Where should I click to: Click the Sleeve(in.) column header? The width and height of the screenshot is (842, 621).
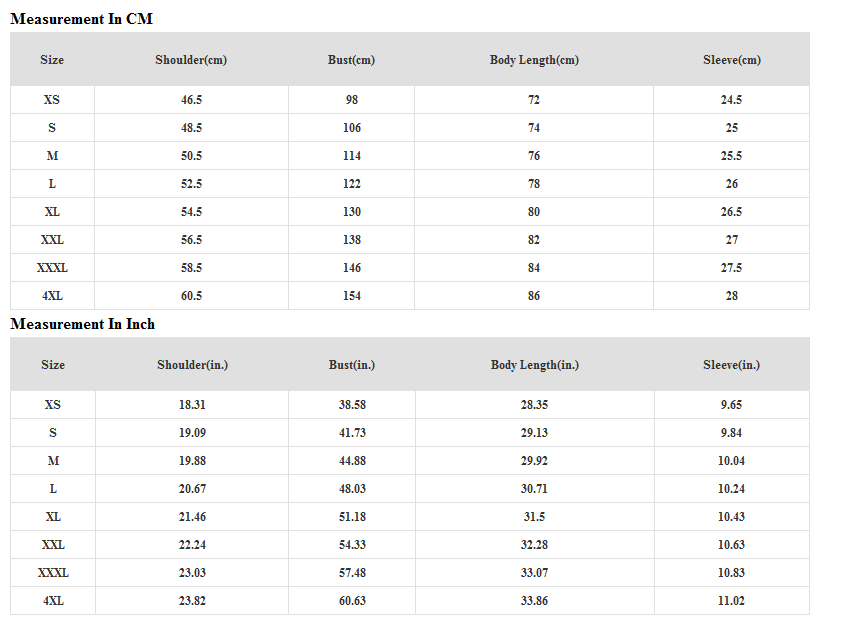tap(731, 365)
